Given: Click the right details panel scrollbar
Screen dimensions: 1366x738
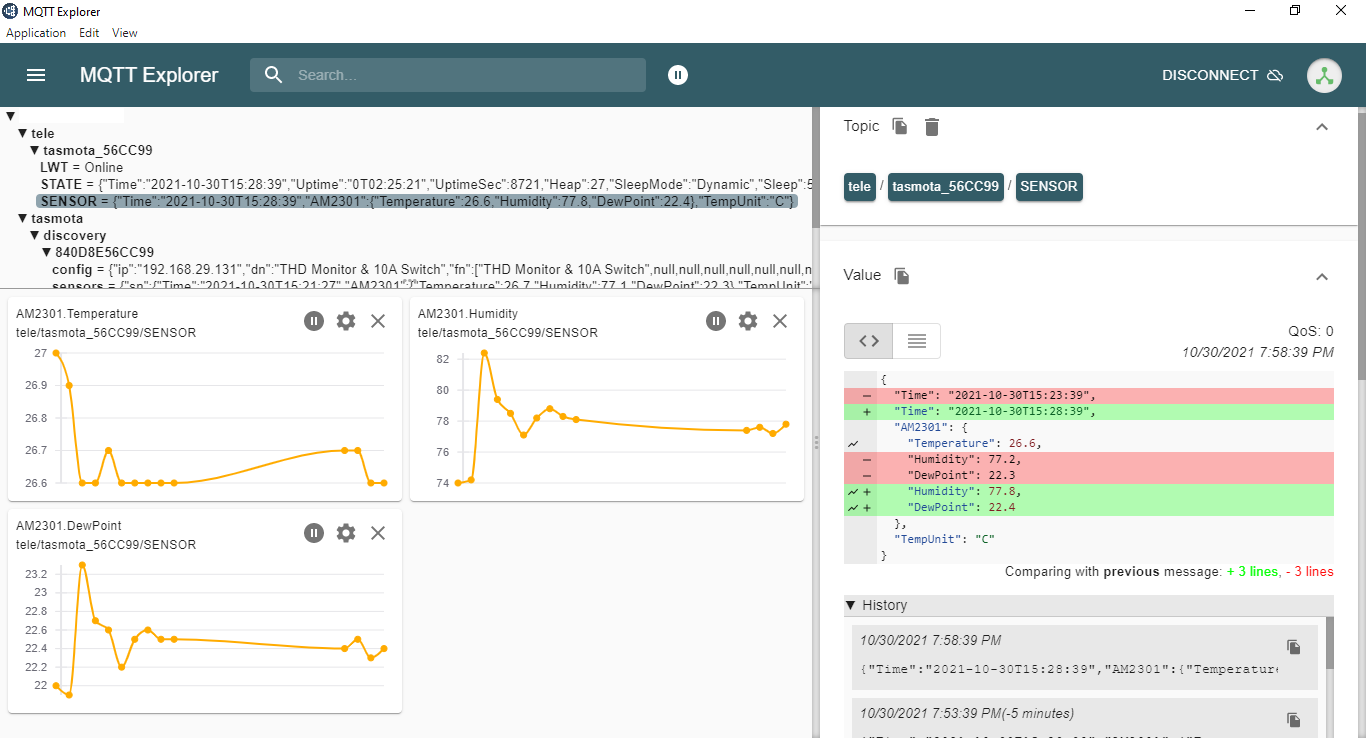Looking at the screenshot, I should [x=1362, y=243].
